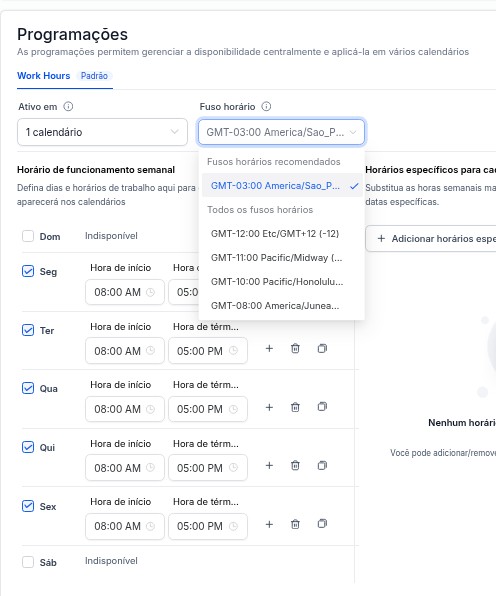Add time slot for Qui row
The image size is (496, 596).
(269, 466)
